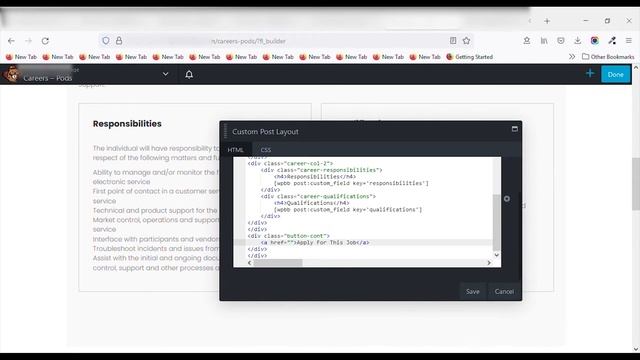Image resolution: width=640 pixels, height=360 pixels.
Task: Go back to the previous page
Action: click(11, 41)
